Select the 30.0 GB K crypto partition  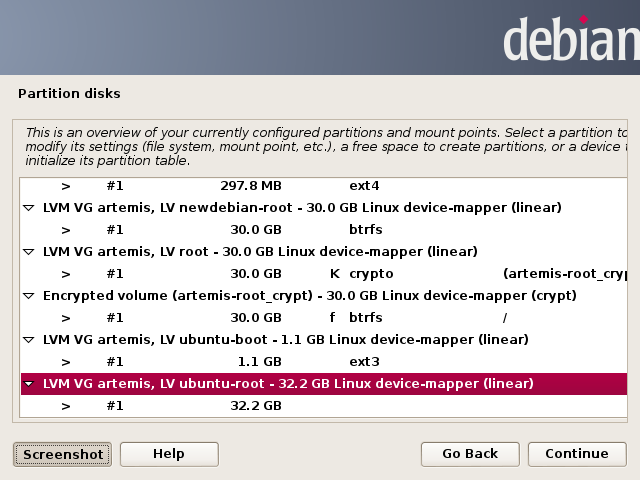pyautogui.click(x=324, y=274)
